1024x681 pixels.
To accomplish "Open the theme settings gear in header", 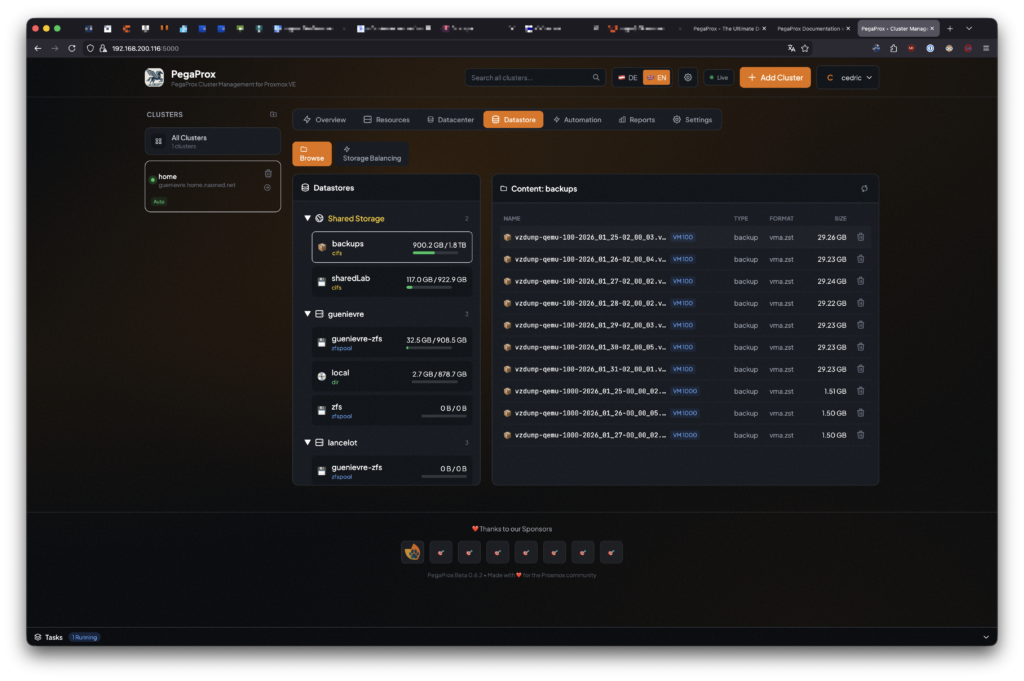I will (x=688, y=77).
